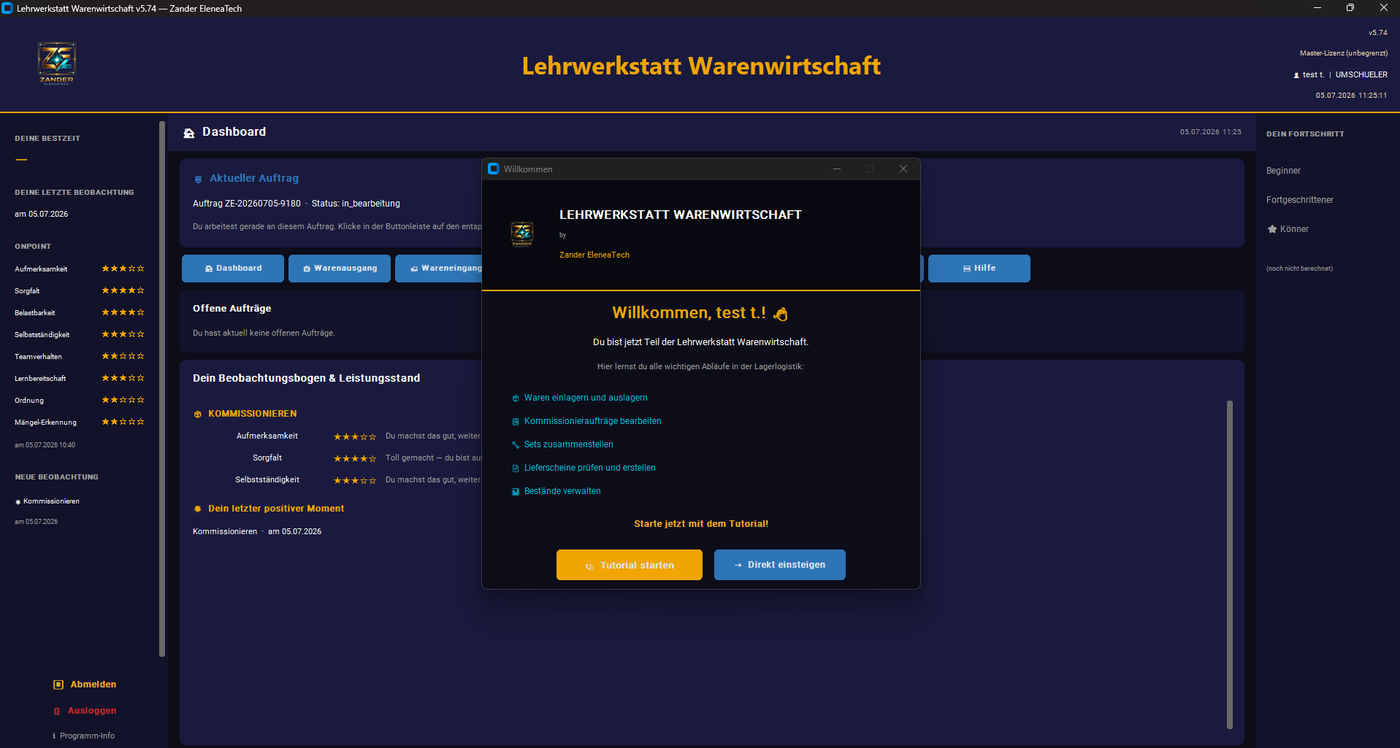Click the box icon beside KOMMISSIONIEREN heading
The height and width of the screenshot is (748, 1400).
tap(198, 413)
